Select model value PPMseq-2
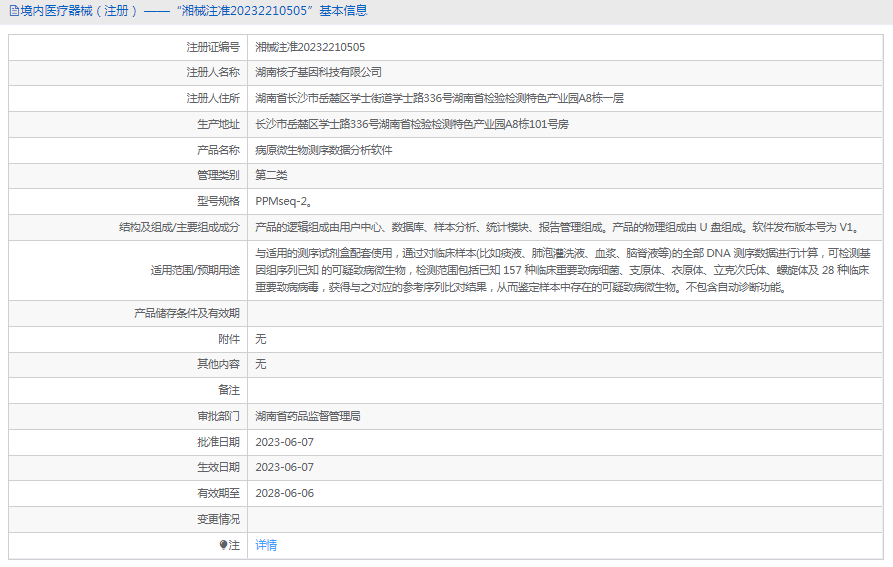This screenshot has width=893, height=567. [x=283, y=202]
